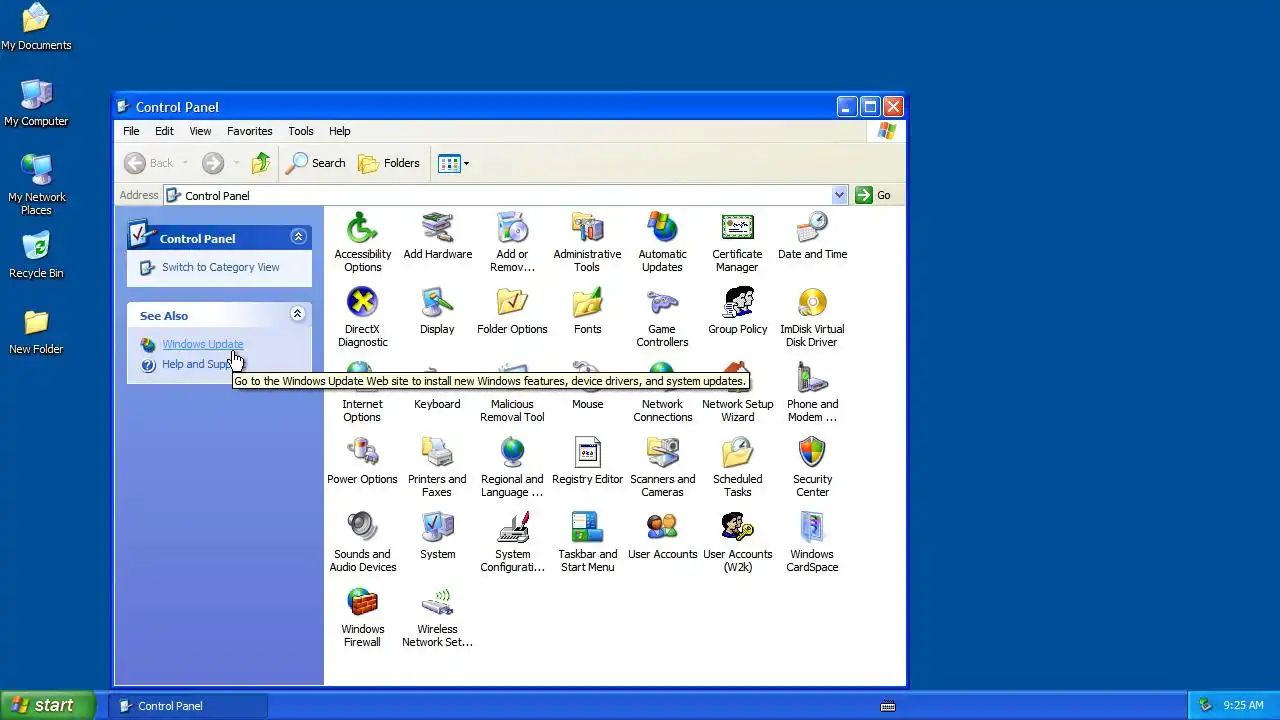Open Taskbar and Start Menu icon

pyautogui.click(x=587, y=527)
